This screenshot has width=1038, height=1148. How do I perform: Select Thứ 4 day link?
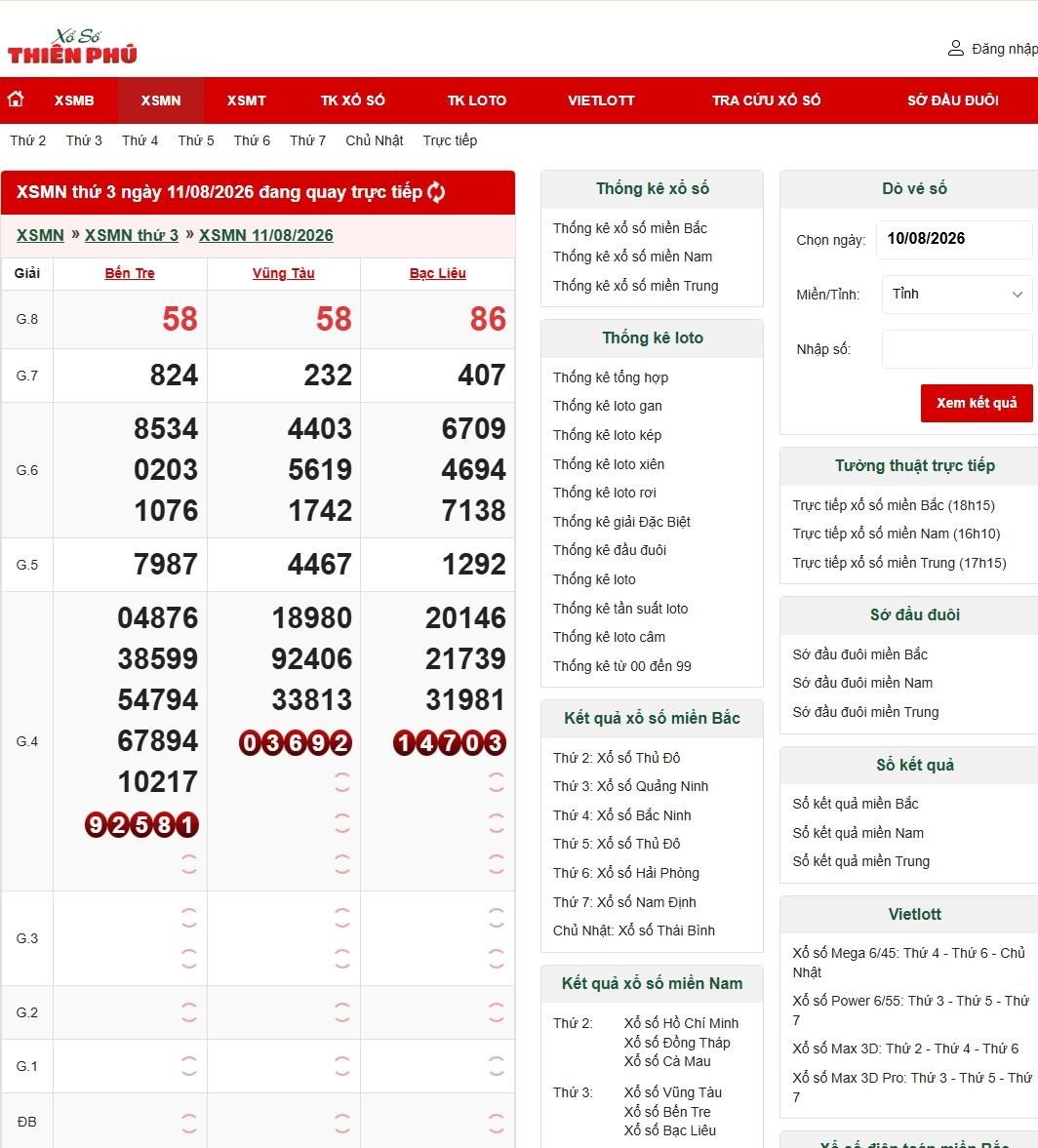[x=140, y=140]
